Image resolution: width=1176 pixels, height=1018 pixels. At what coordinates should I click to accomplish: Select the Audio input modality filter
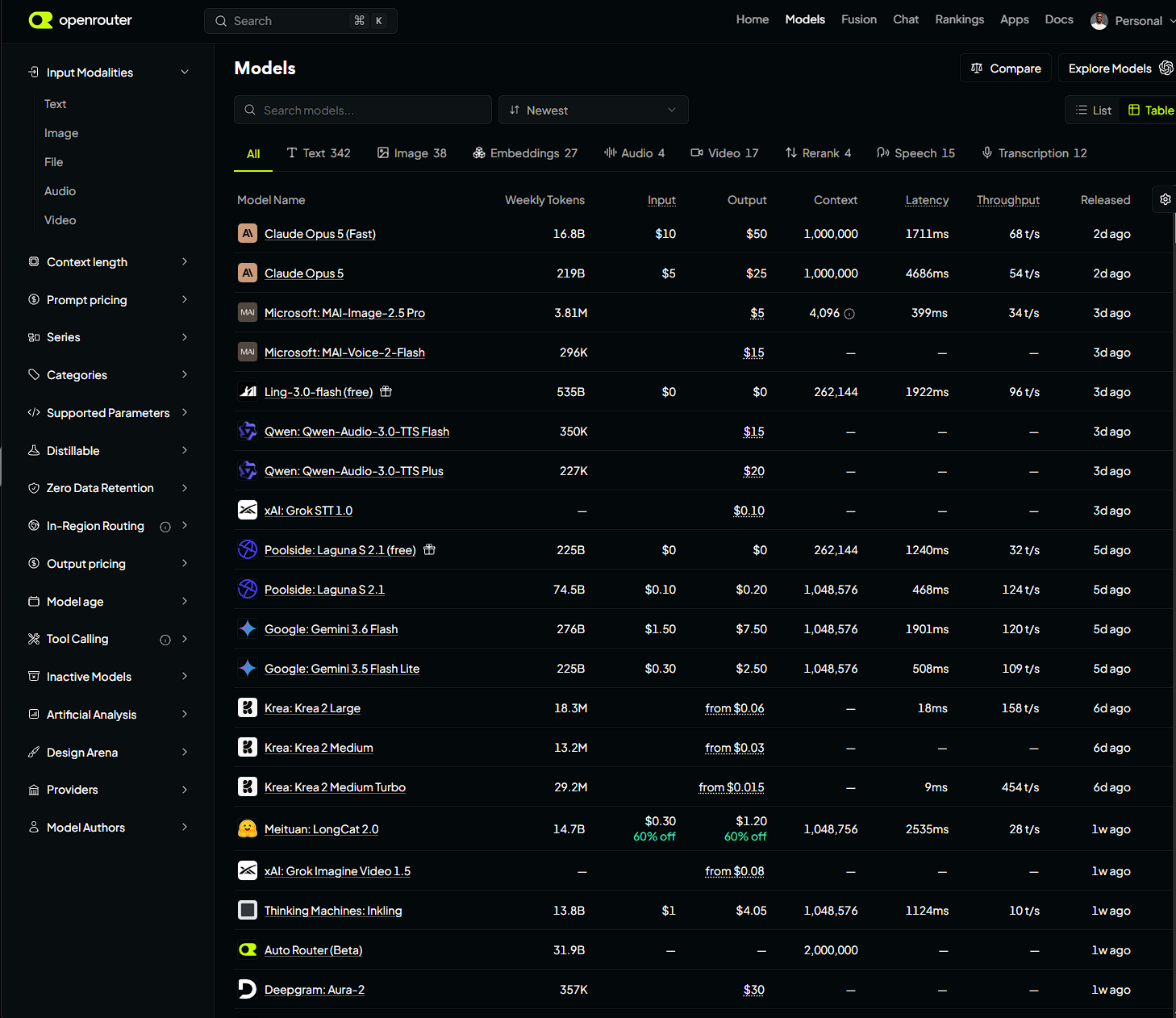pyautogui.click(x=60, y=191)
